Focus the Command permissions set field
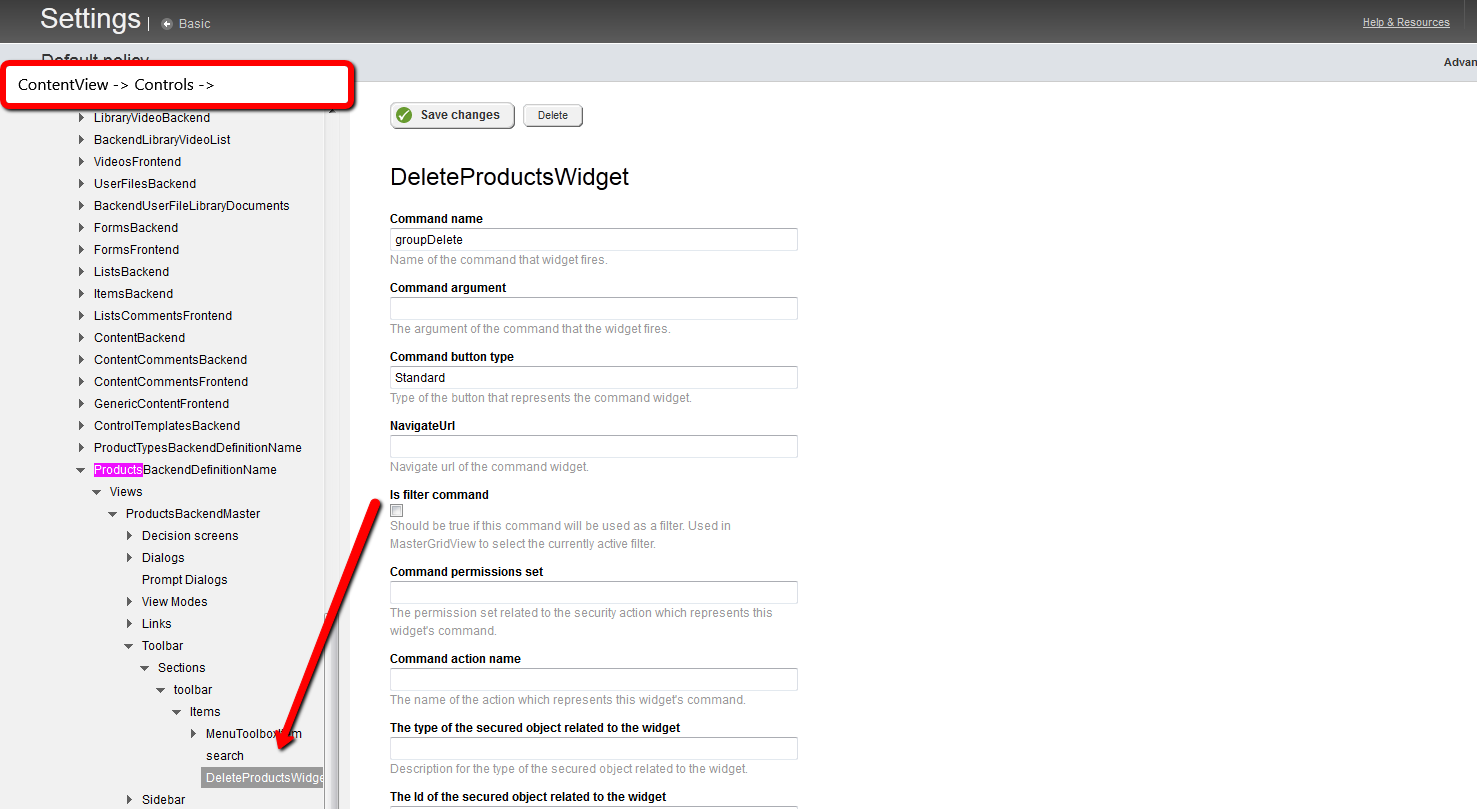The image size is (1477, 809). (x=594, y=593)
